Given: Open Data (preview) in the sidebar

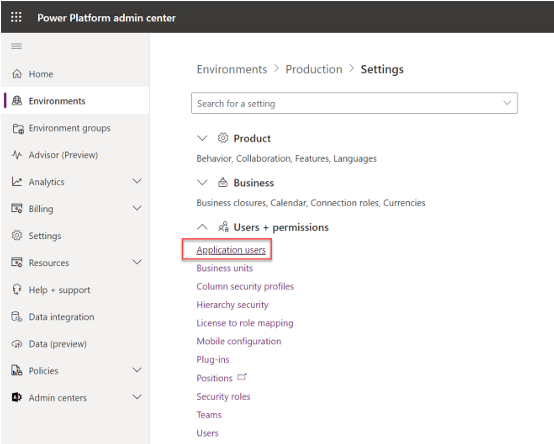Looking at the screenshot, I should click(x=75, y=344).
